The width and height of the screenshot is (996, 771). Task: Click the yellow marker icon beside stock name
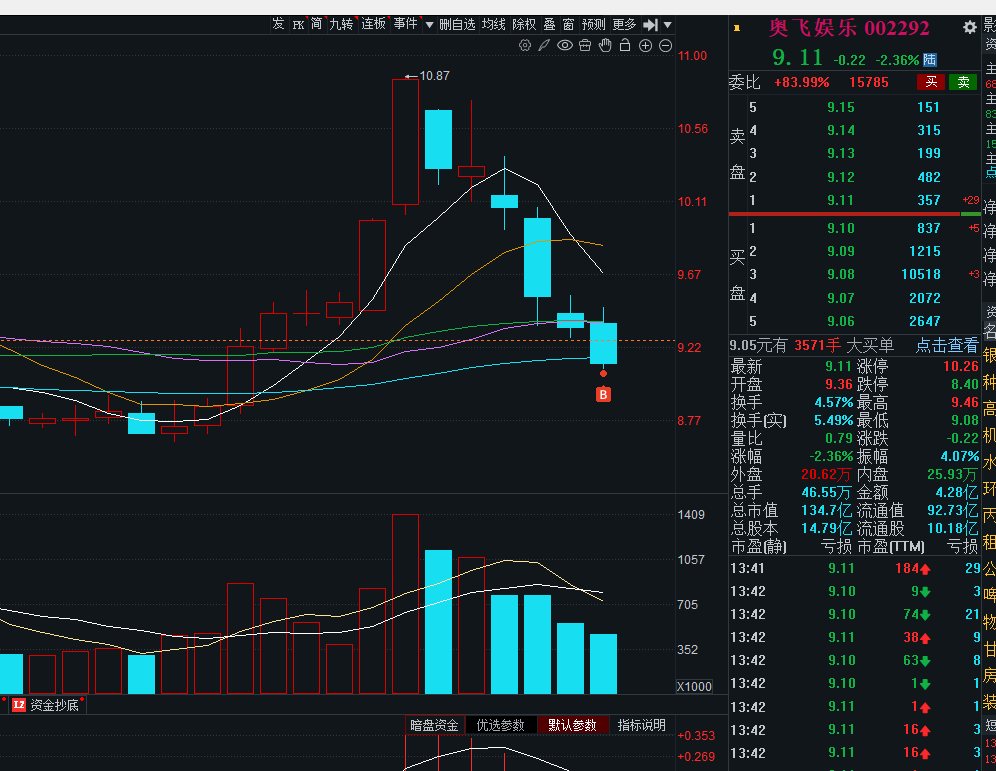[737, 28]
